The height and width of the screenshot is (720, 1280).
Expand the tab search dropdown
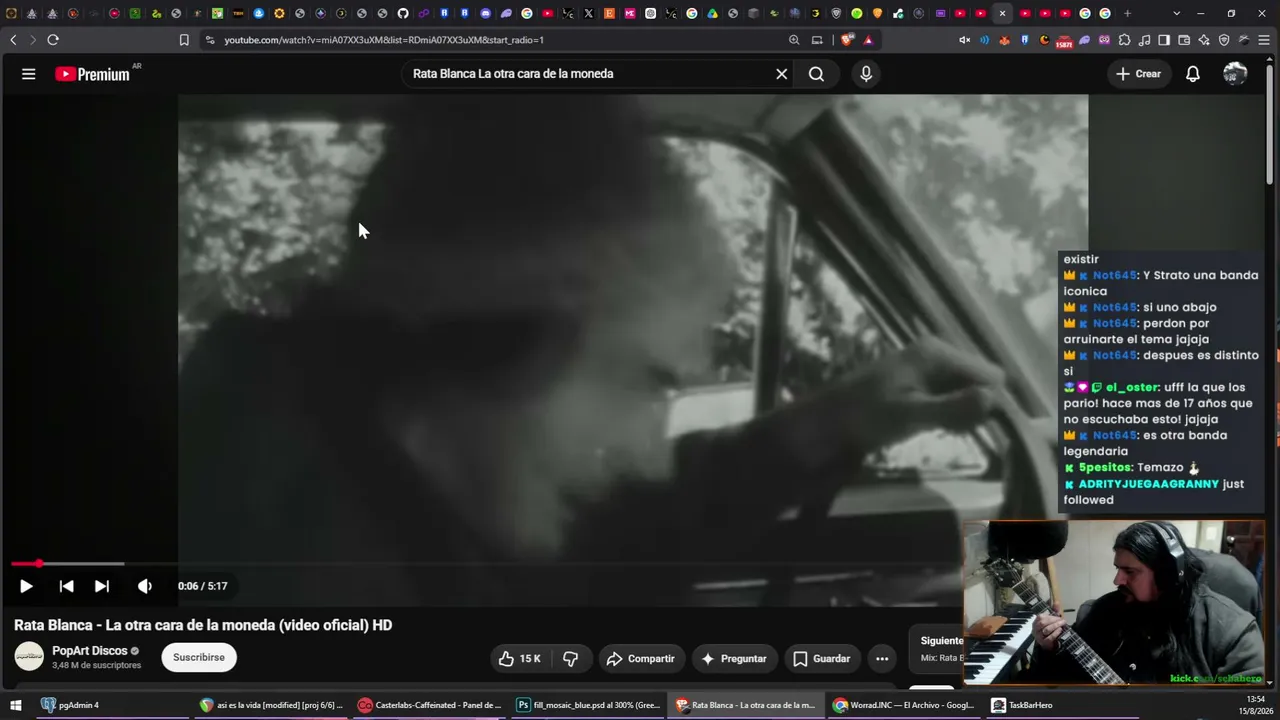[1176, 13]
